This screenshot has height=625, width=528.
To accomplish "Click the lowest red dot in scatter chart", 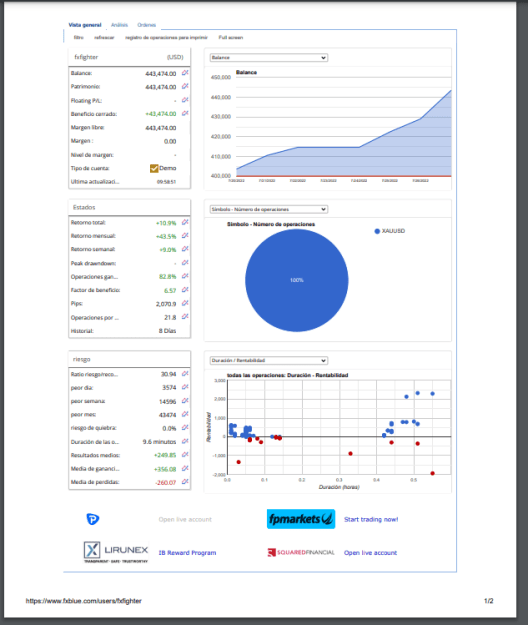I will pos(432,473).
